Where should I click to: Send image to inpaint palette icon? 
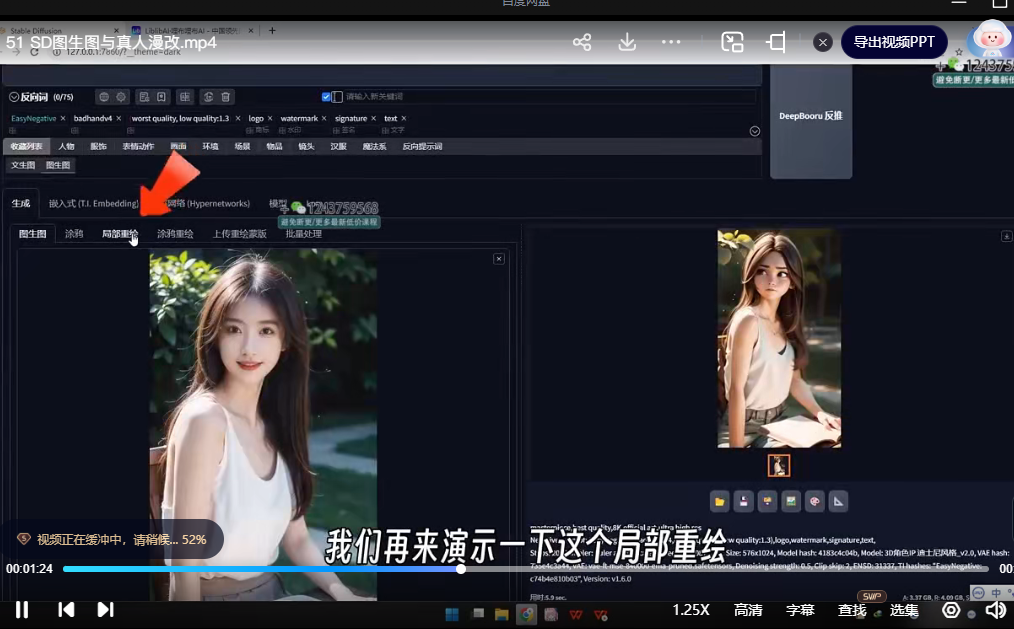tap(815, 502)
